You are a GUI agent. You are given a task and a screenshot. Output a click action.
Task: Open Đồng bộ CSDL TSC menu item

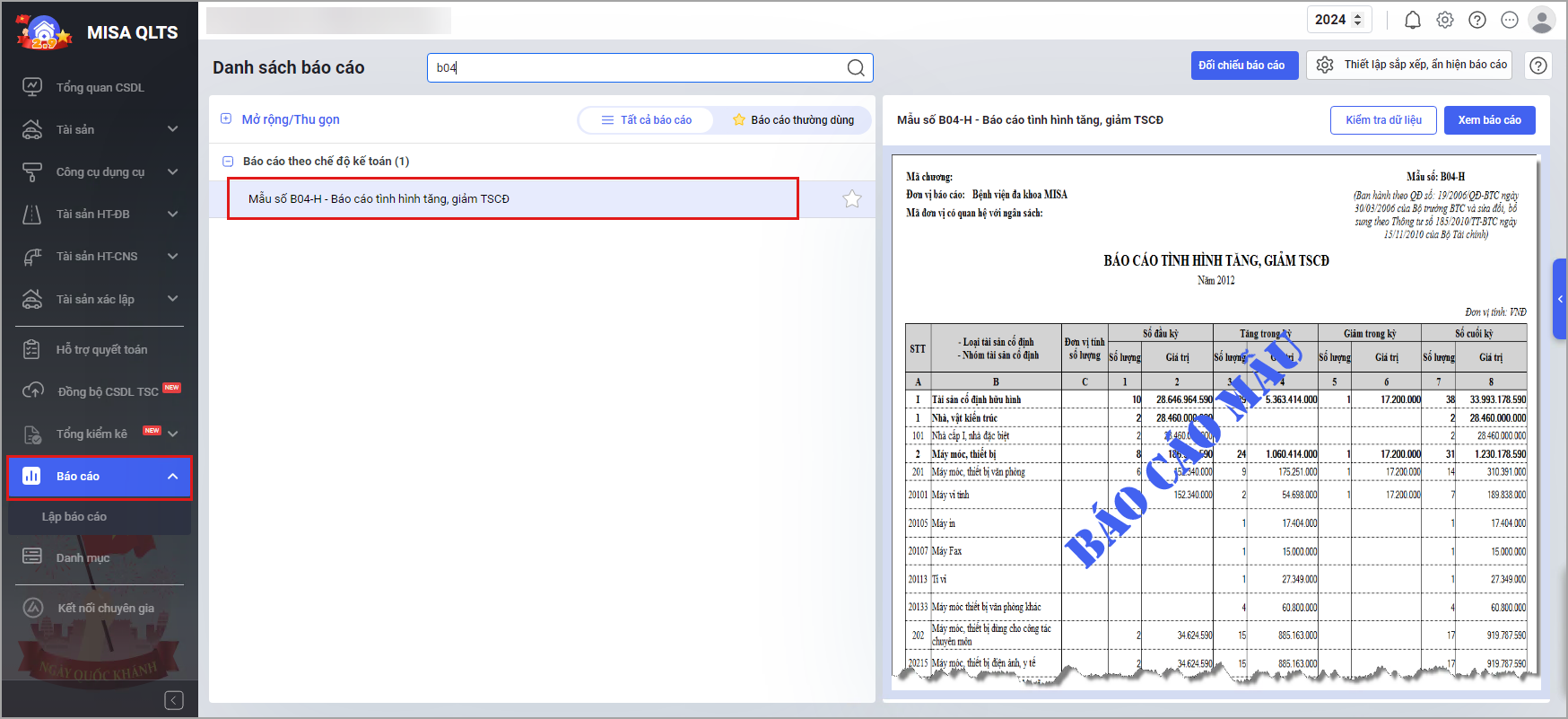[x=100, y=391]
